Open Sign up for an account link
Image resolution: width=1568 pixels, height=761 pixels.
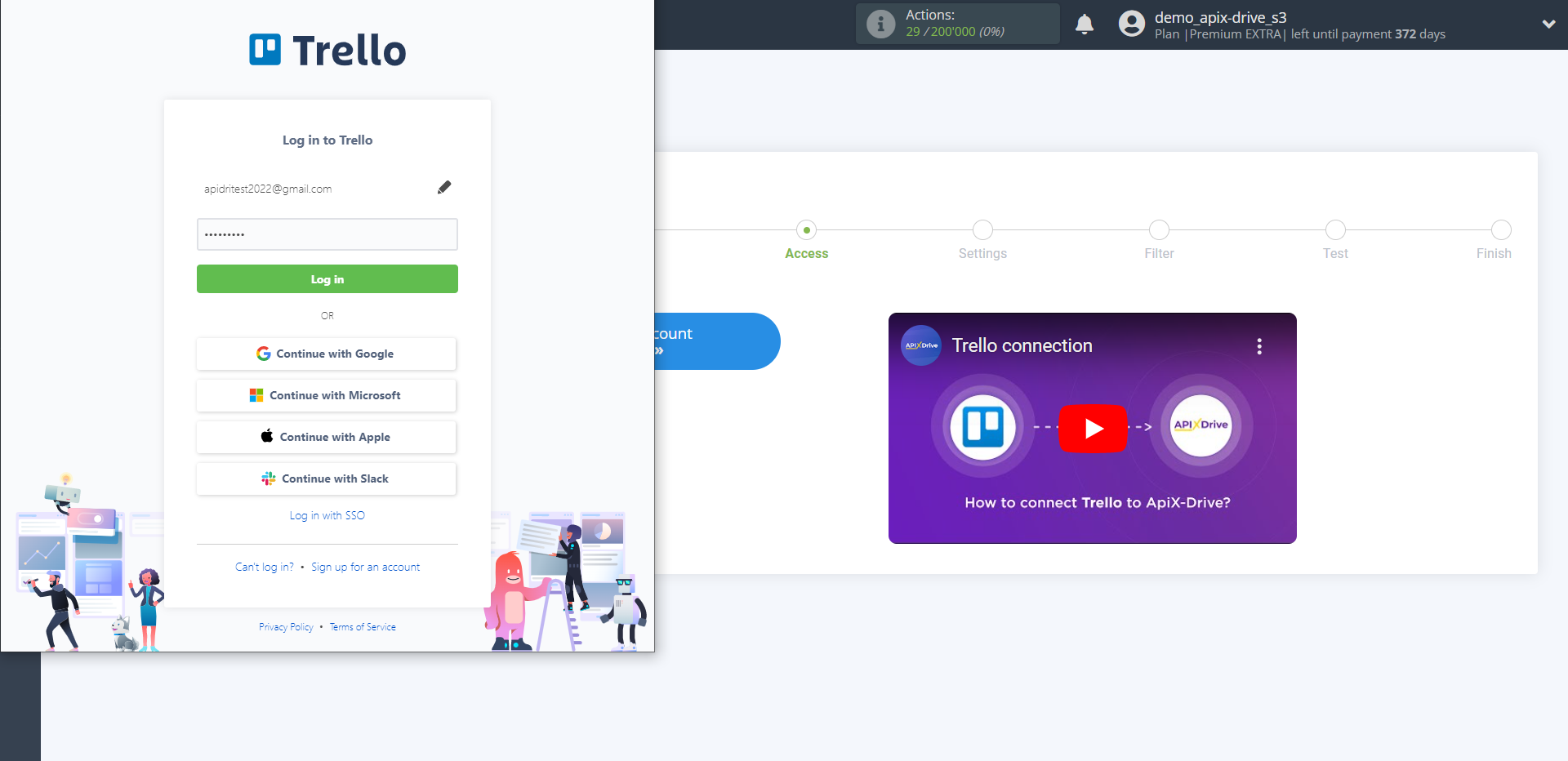tap(366, 567)
